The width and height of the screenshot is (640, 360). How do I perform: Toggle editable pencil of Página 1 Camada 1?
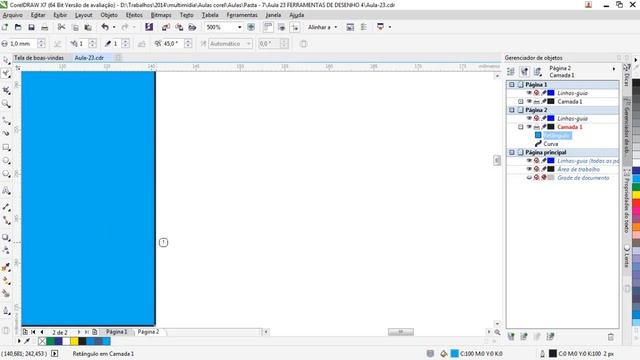[544, 101]
